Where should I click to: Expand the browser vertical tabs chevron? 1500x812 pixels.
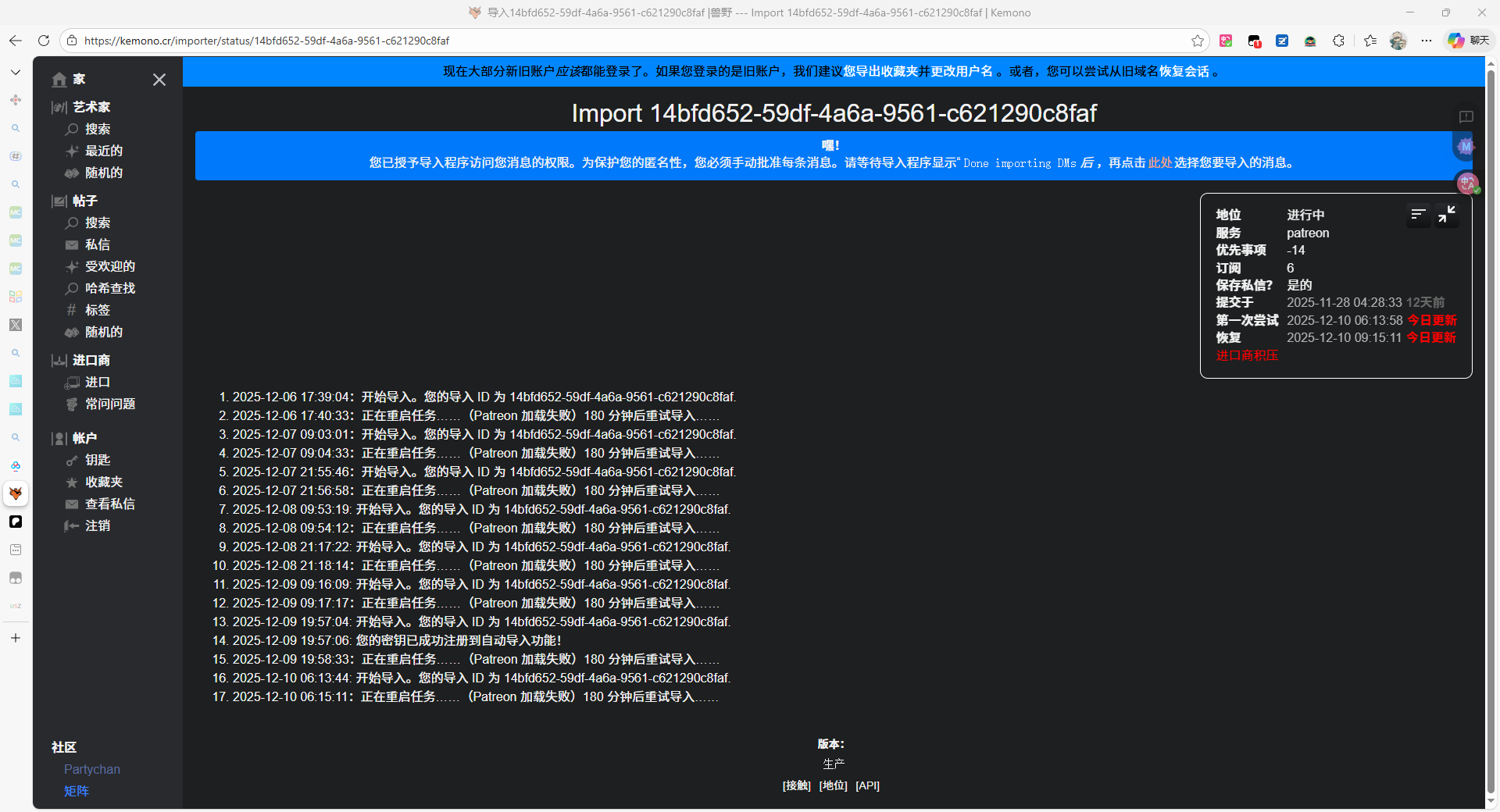point(16,73)
